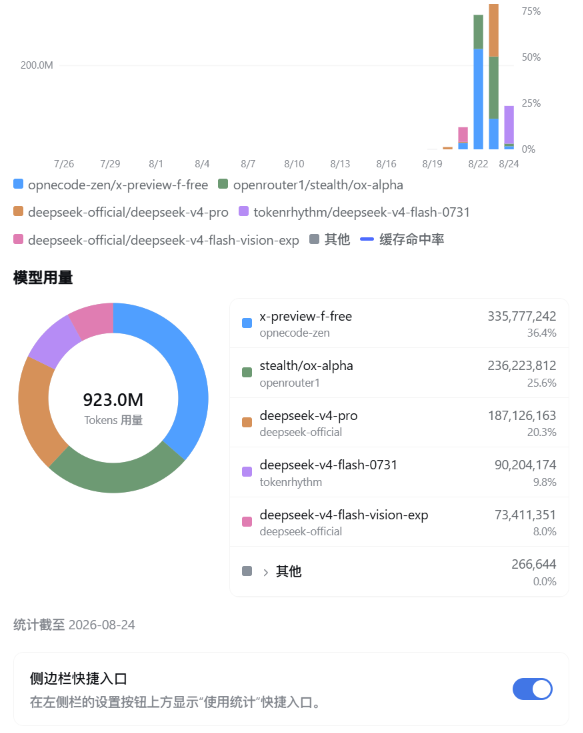
Task: Click the green swatch beside stealth/ox-alpha row
Action: (x=247, y=373)
